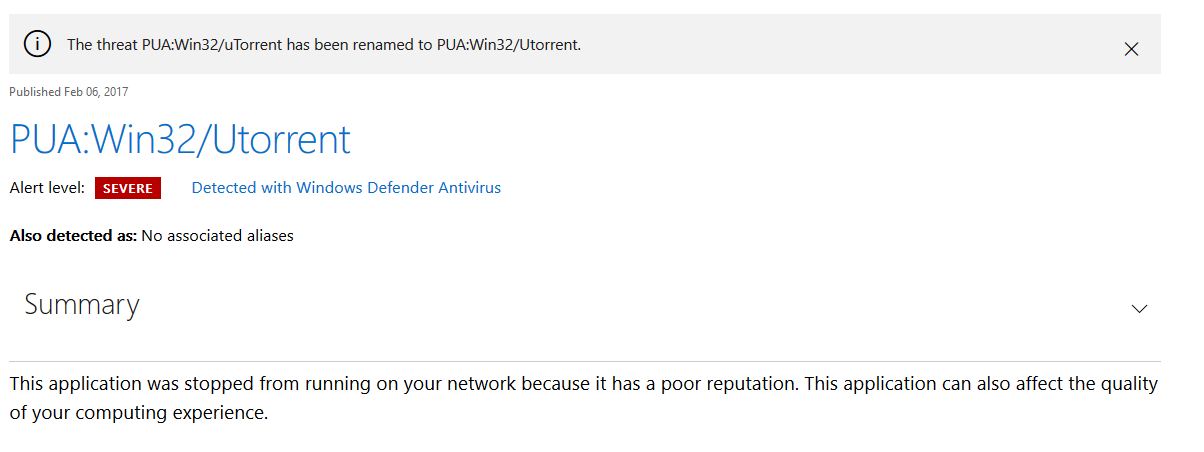This screenshot has width=1204, height=452.
Task: Dismiss the threat renamed notification
Action: coord(1131,49)
